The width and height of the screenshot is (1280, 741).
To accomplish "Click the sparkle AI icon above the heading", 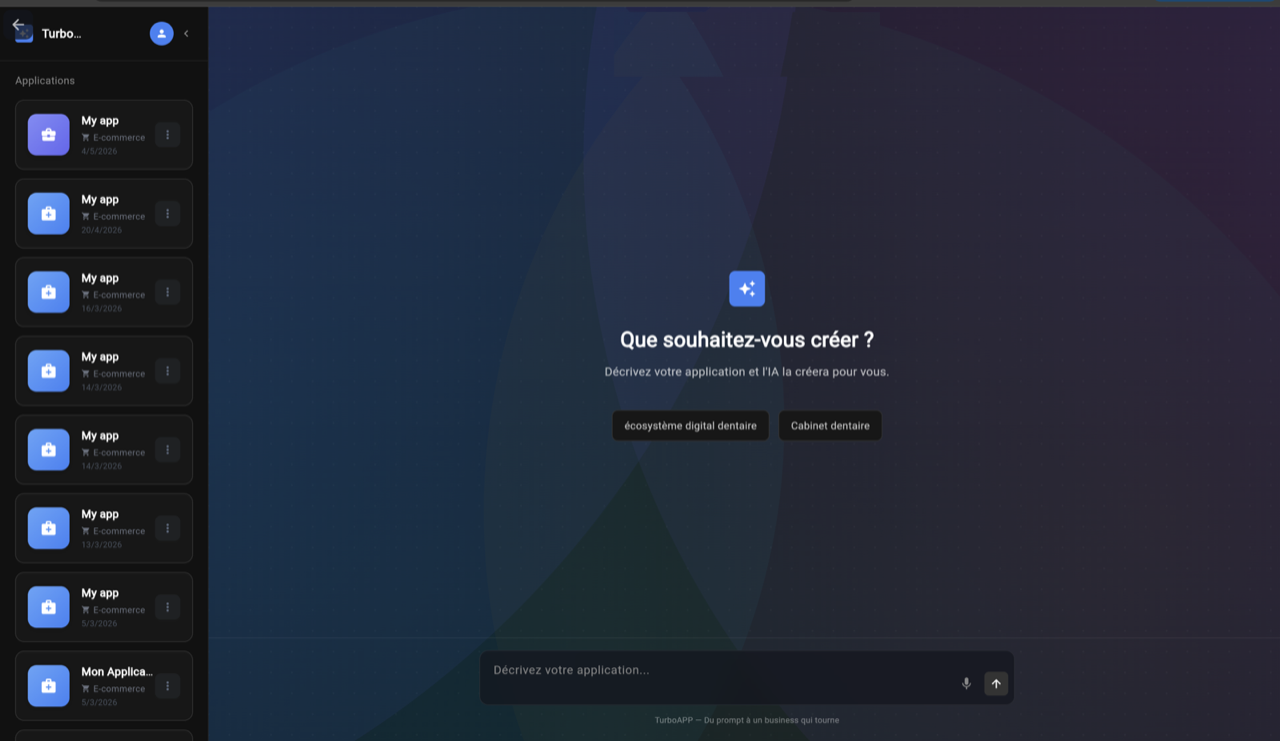I will tap(747, 288).
